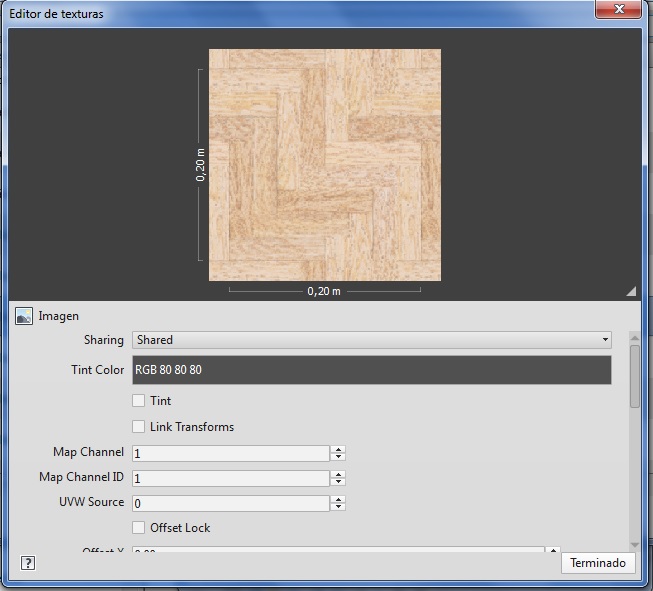The image size is (653, 591).
Task: Enable the Tint checkbox
Action: point(139,401)
